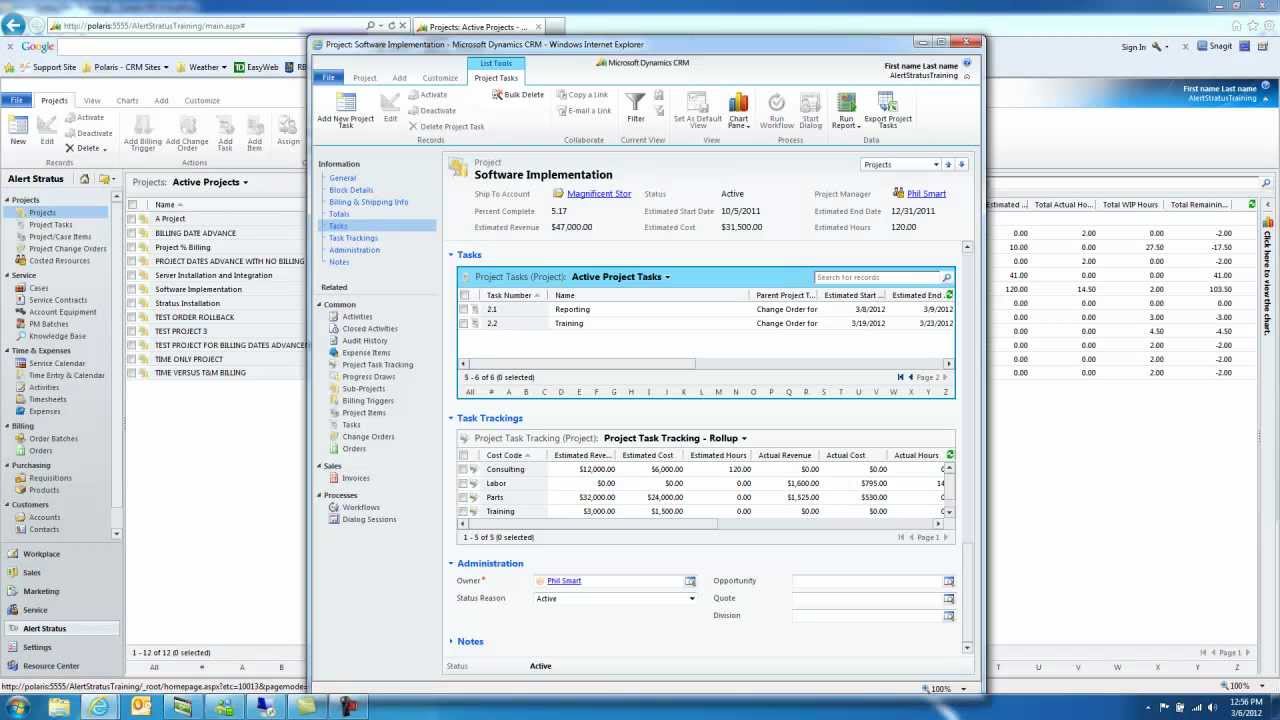Check the Labor cost code row
The width and height of the screenshot is (1280, 720).
tap(463, 483)
